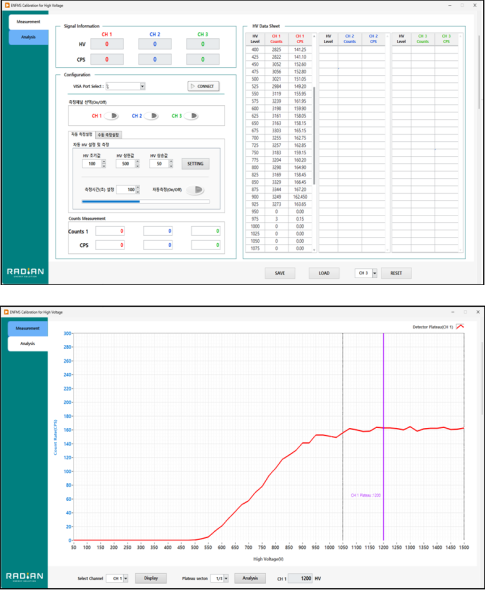Screen dimensions: 485x590
Task: Click the 'CH 1 Plateau :1200' annotation on the chart
Action: tap(365, 495)
